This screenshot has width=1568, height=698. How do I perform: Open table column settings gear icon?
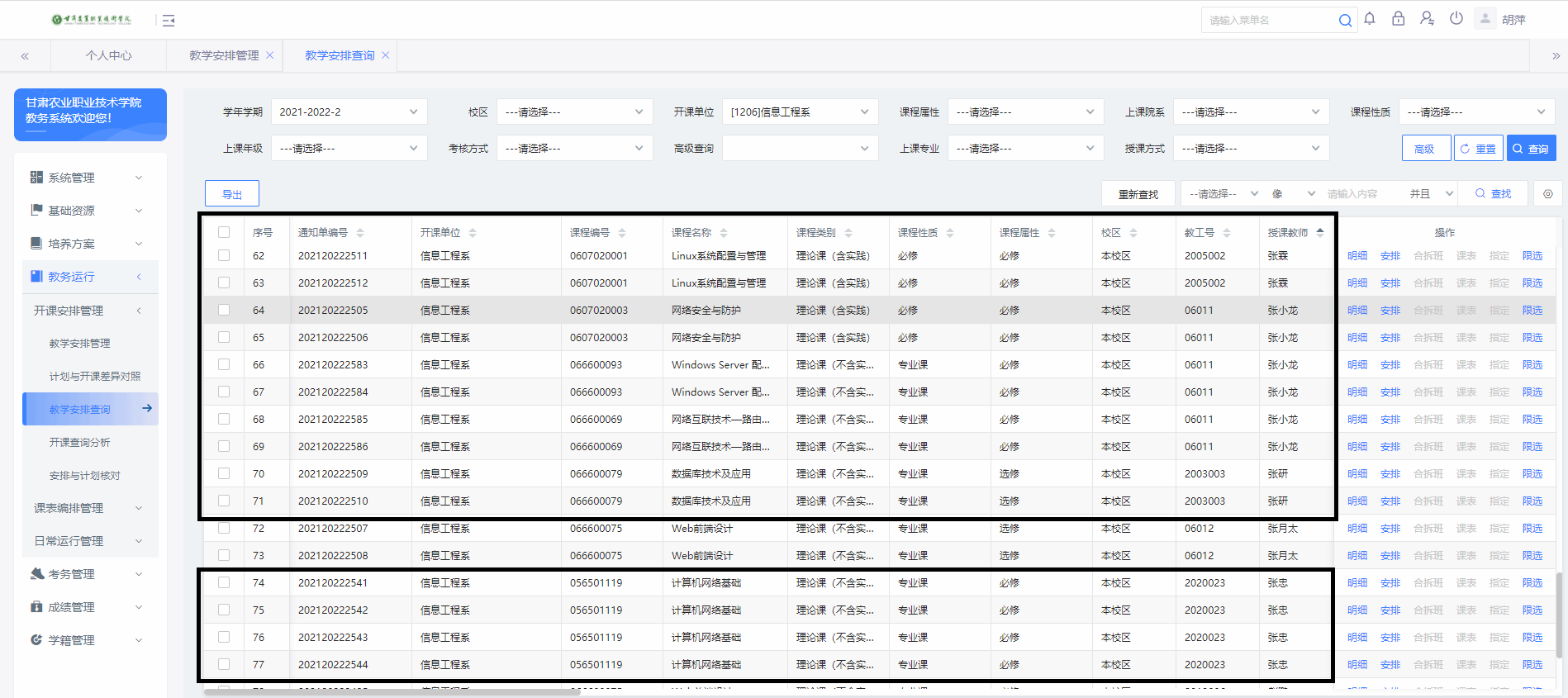pos(1547,194)
